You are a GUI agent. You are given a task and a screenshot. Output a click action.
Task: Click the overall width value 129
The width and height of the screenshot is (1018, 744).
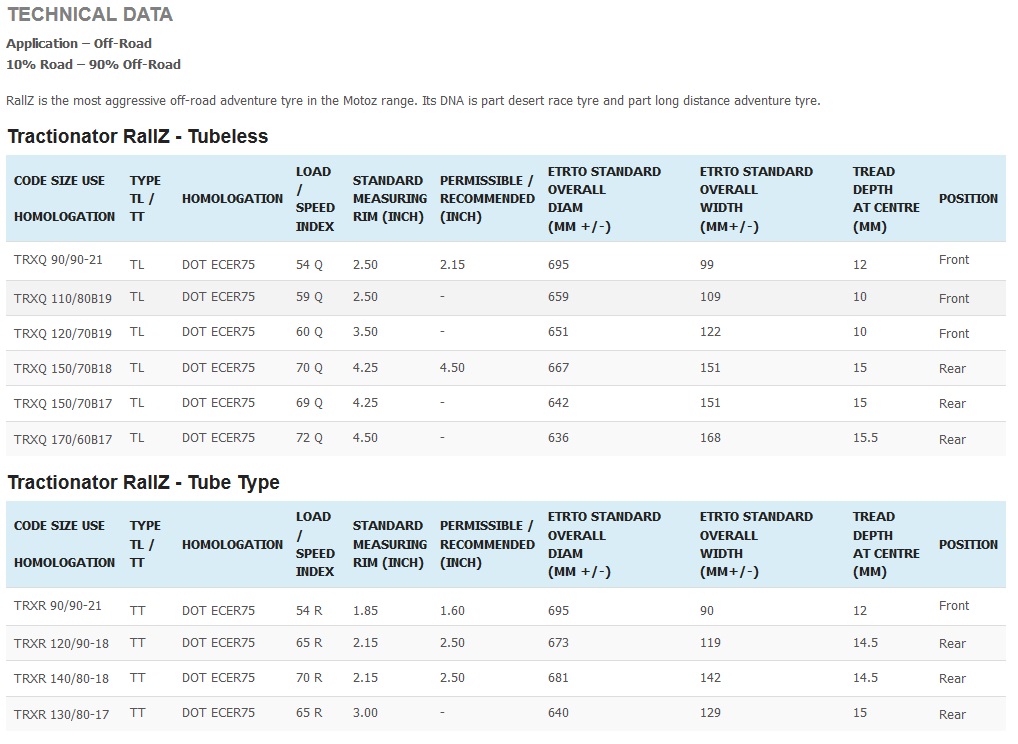click(x=710, y=713)
